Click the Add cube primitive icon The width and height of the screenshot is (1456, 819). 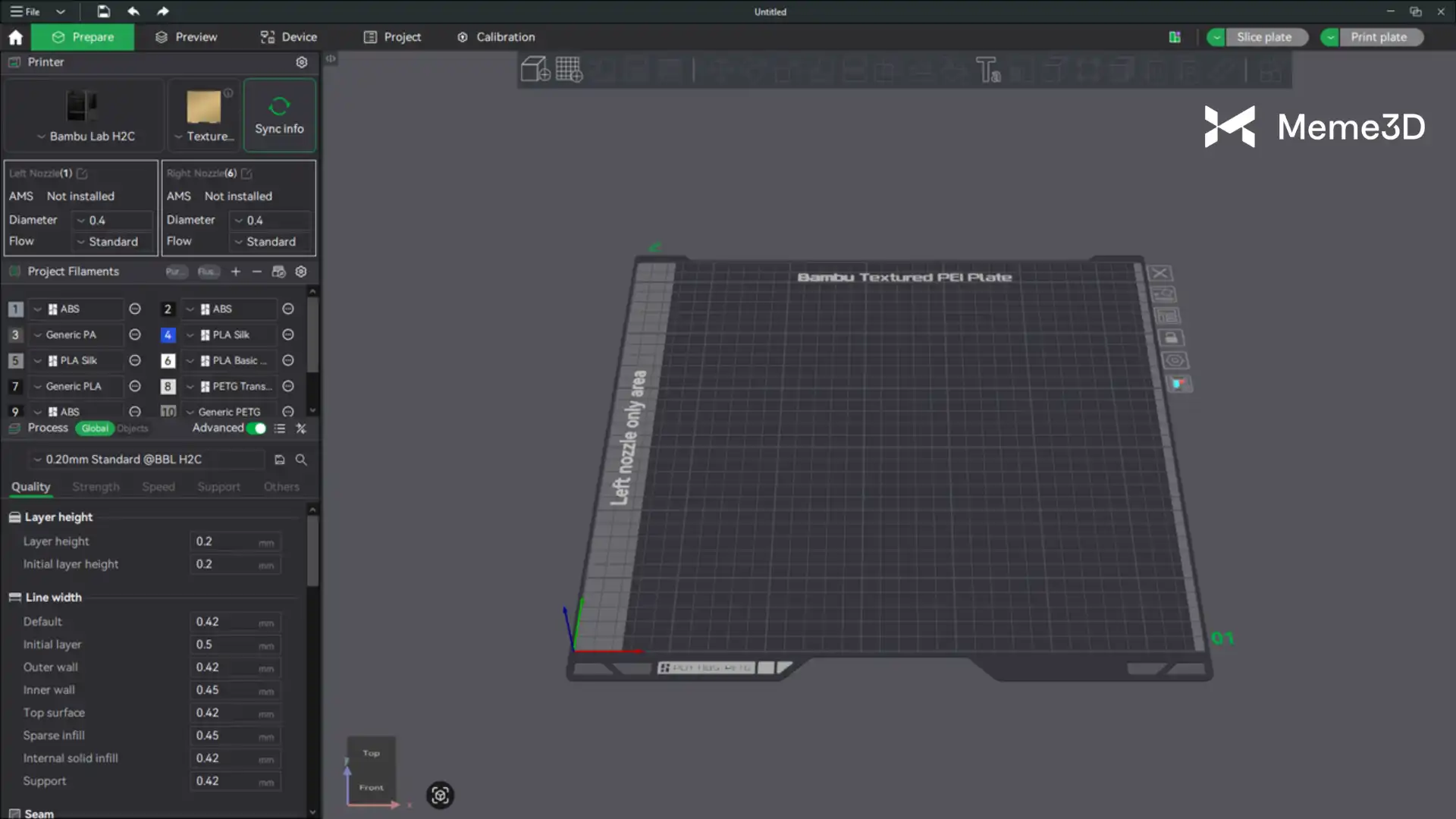pyautogui.click(x=535, y=70)
